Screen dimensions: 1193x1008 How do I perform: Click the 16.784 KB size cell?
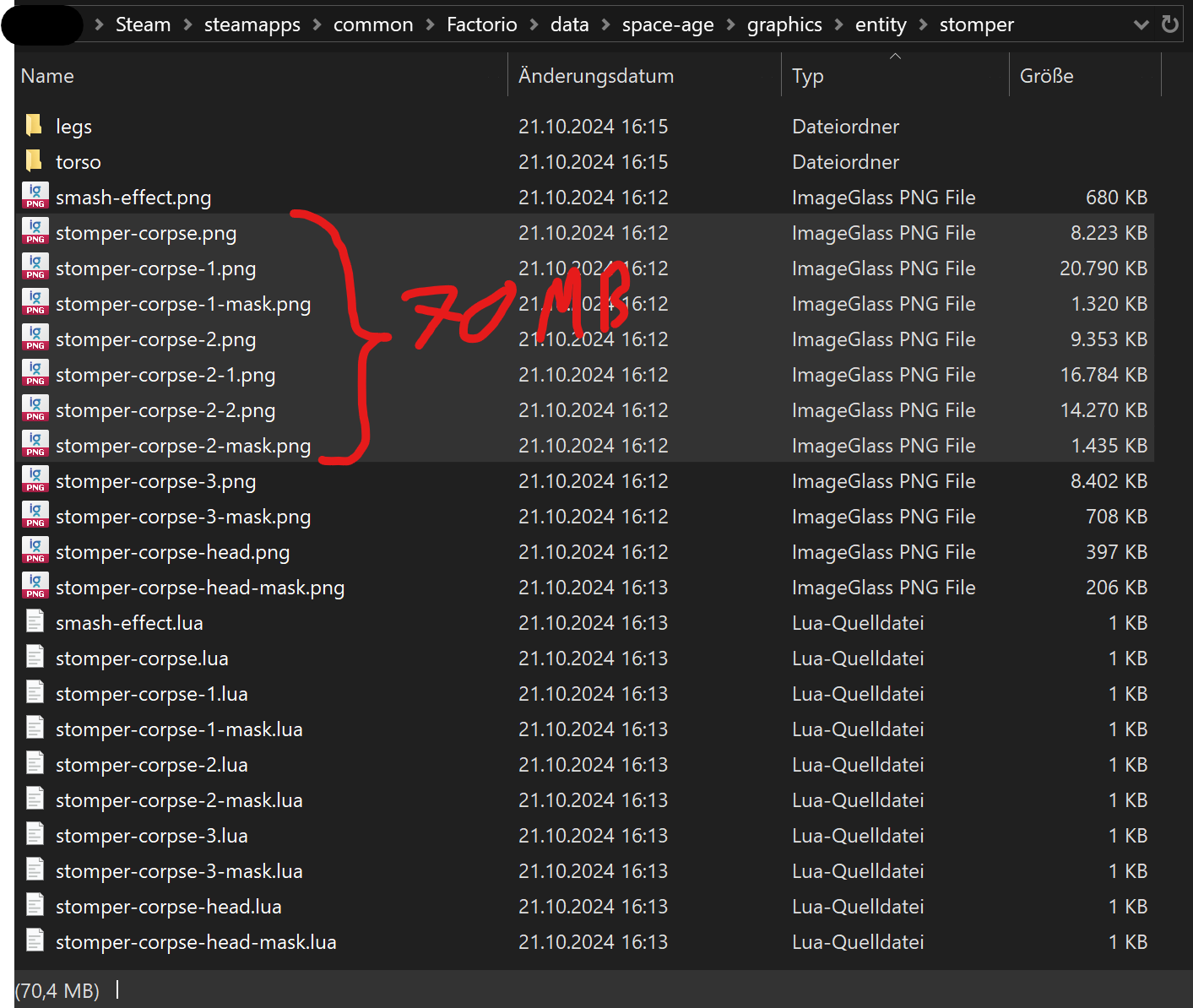(x=1104, y=374)
